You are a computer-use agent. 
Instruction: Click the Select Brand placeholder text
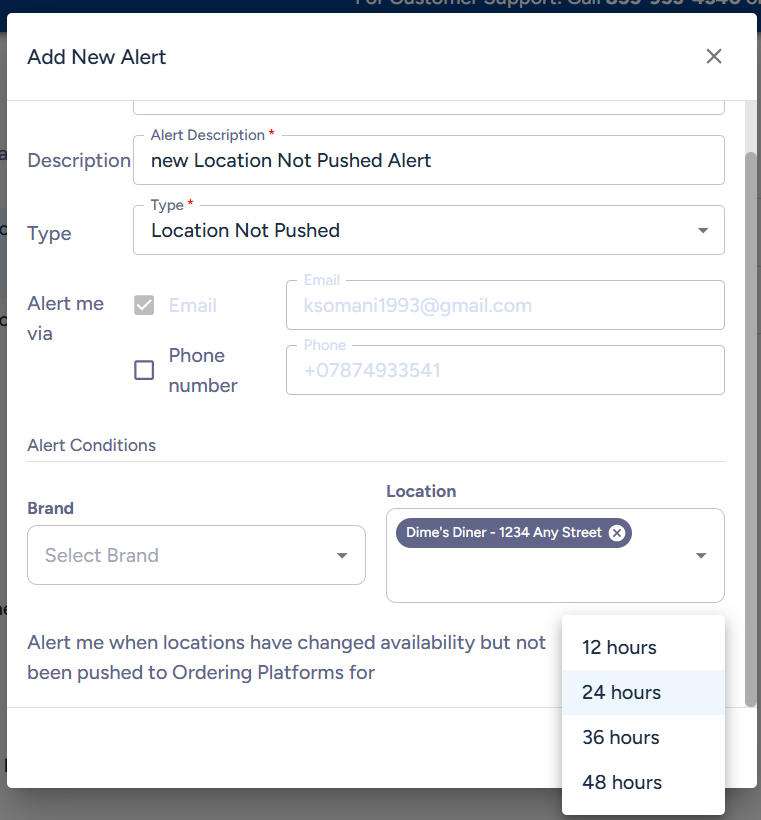pyautogui.click(x=102, y=556)
